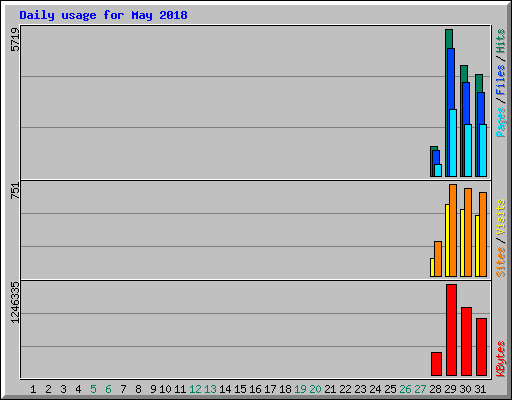Viewport: 512px width, 400px height.
Task: Click the 5719 axis maximum label
Action: click(x=15, y=40)
